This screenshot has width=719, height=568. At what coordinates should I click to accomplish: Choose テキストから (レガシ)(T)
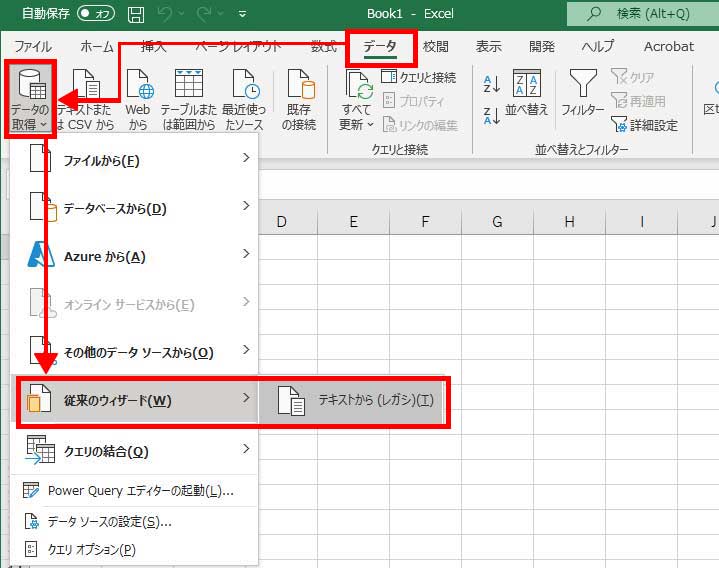pyautogui.click(x=351, y=400)
